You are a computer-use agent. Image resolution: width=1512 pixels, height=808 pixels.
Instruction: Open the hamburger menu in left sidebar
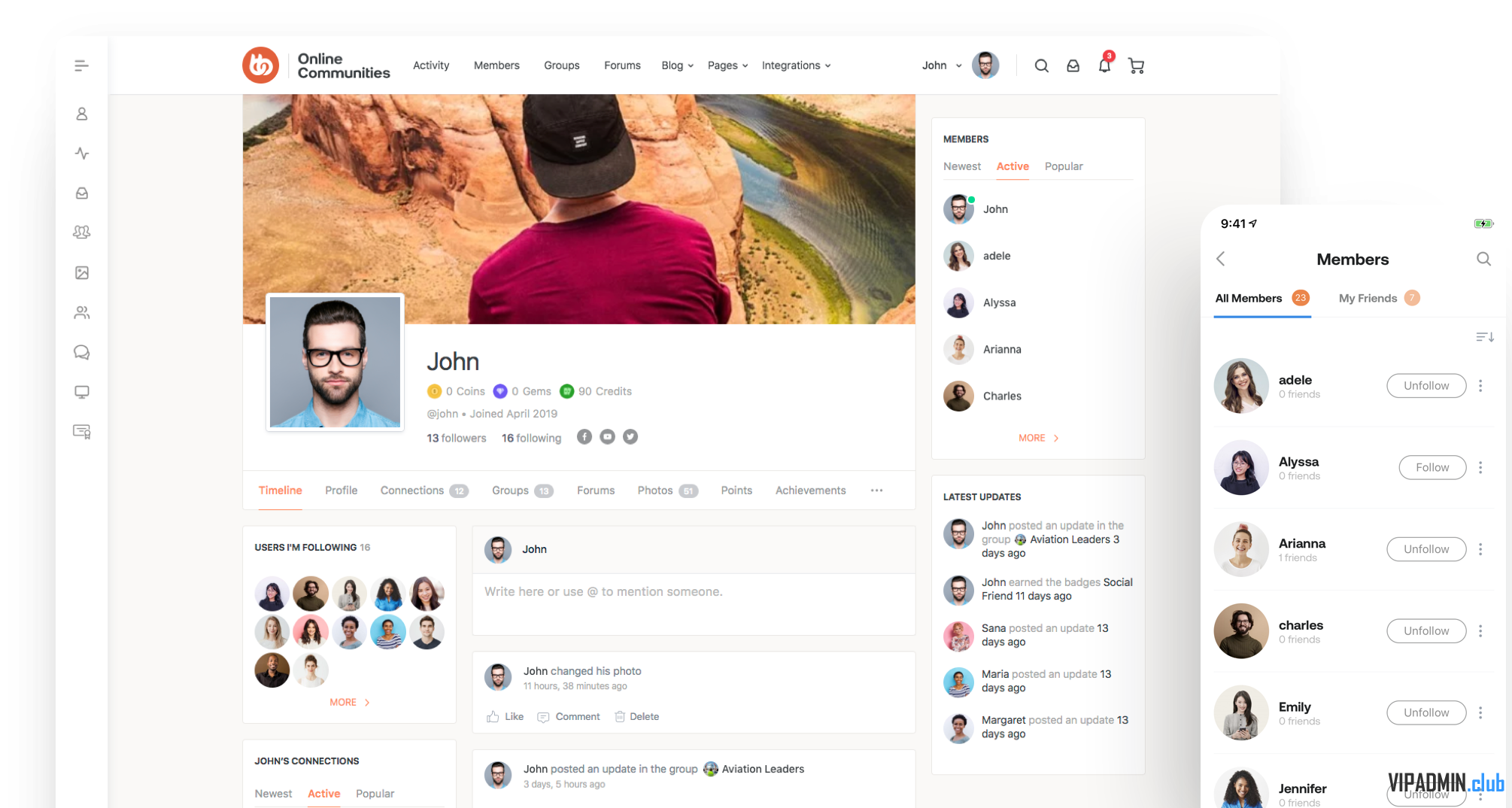81,66
